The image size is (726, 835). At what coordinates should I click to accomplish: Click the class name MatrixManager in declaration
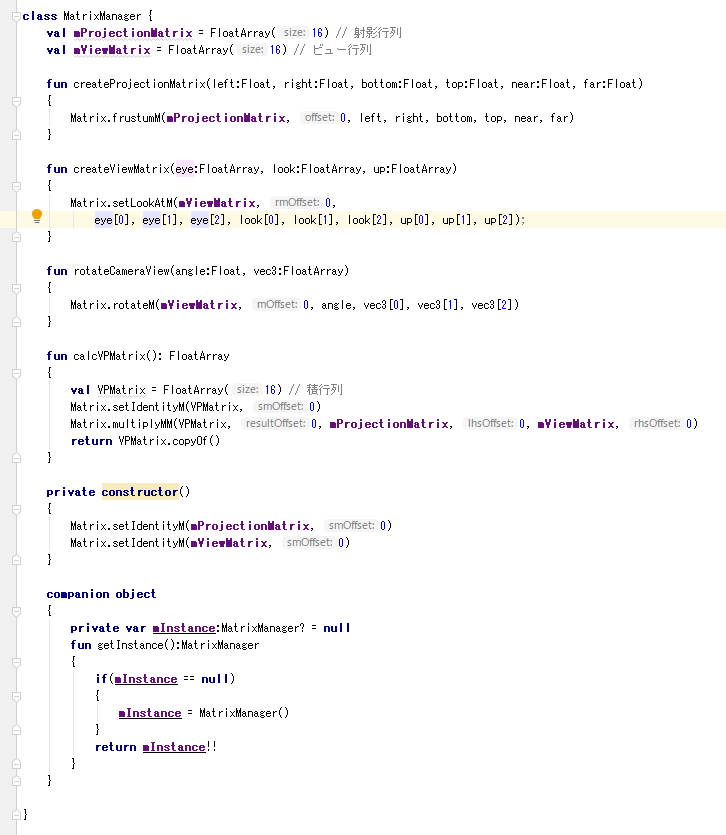pyautogui.click(x=102, y=16)
